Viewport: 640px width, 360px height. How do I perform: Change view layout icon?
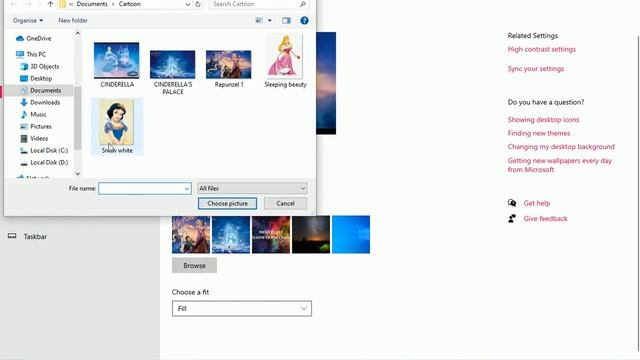259,20
